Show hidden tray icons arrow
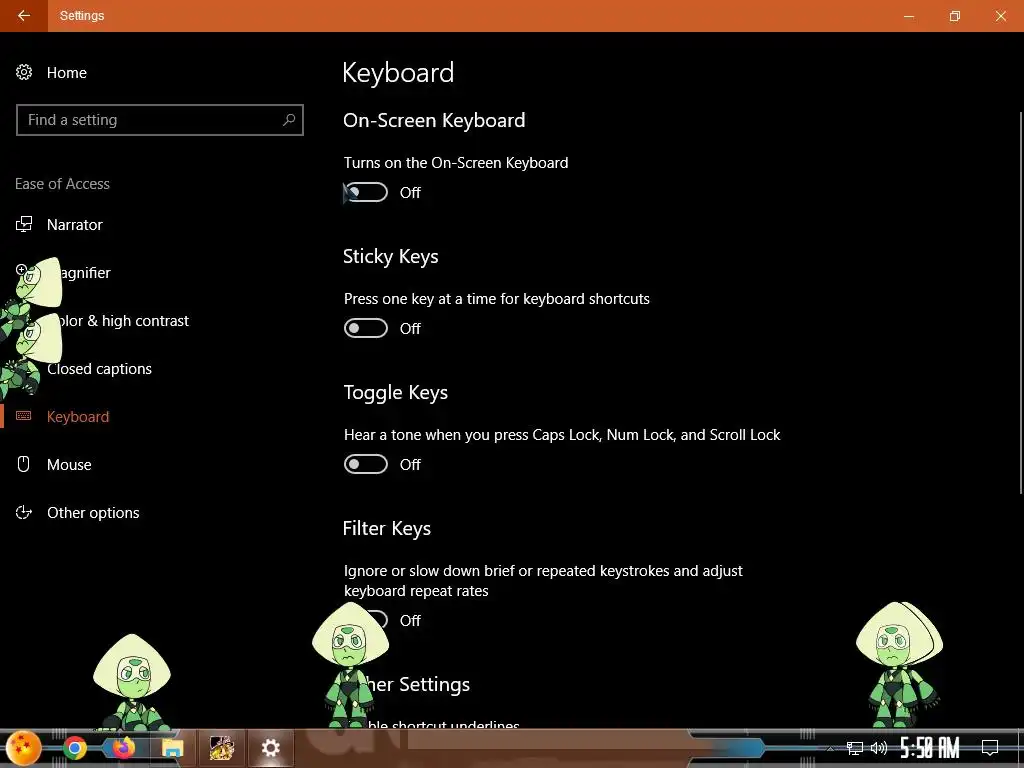Screen dimensions: 1024x768 tap(831, 748)
